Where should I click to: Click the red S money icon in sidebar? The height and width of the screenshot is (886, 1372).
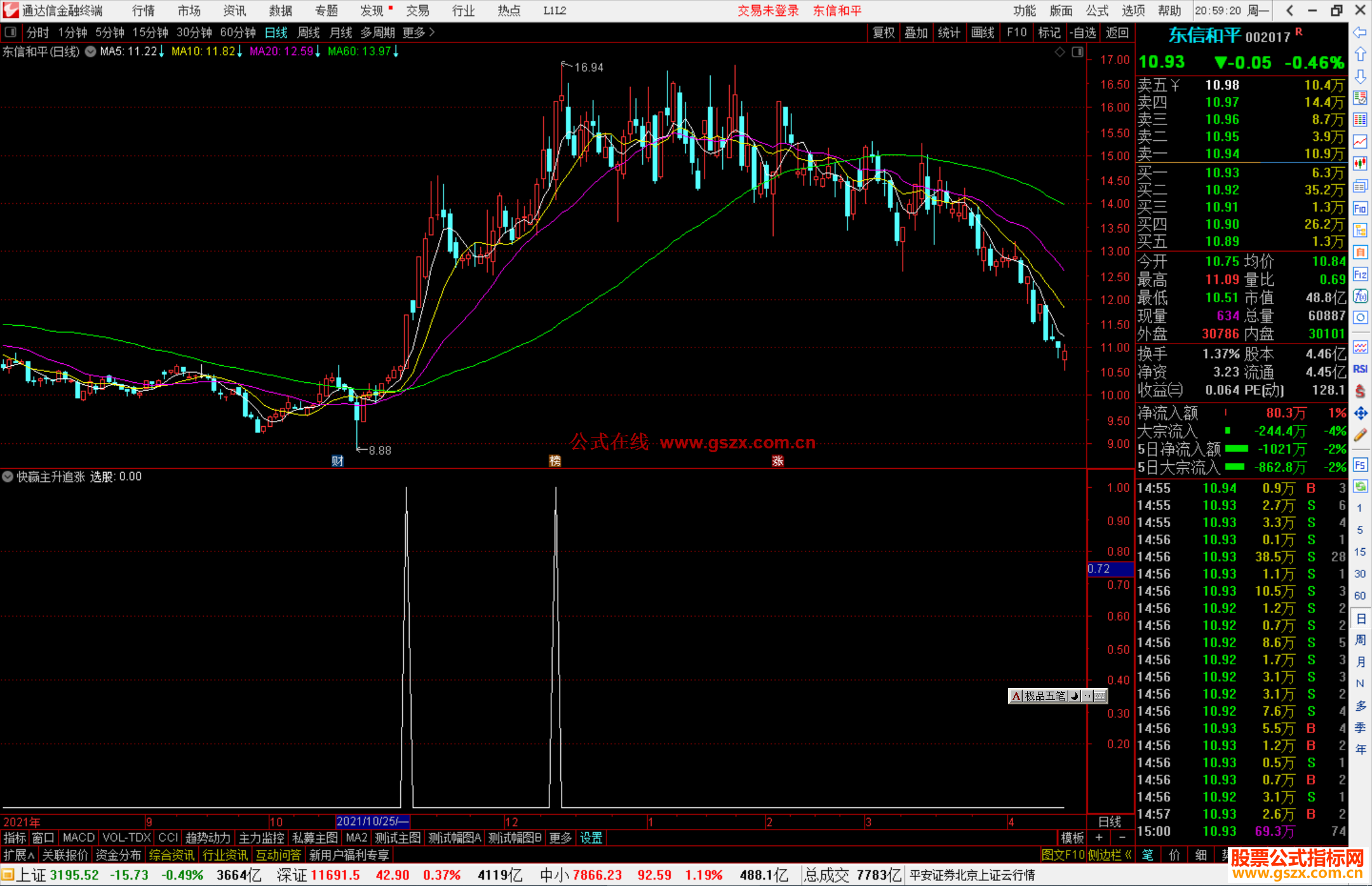1360,391
